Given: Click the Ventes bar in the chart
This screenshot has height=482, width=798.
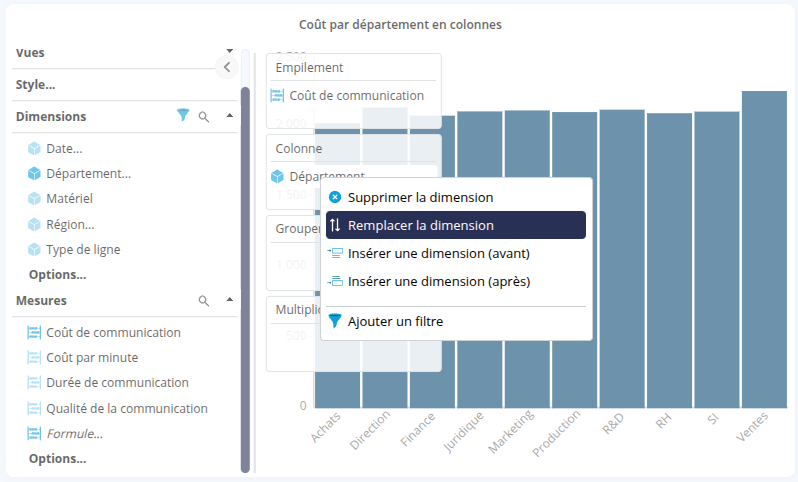Looking at the screenshot, I should pos(764,250).
